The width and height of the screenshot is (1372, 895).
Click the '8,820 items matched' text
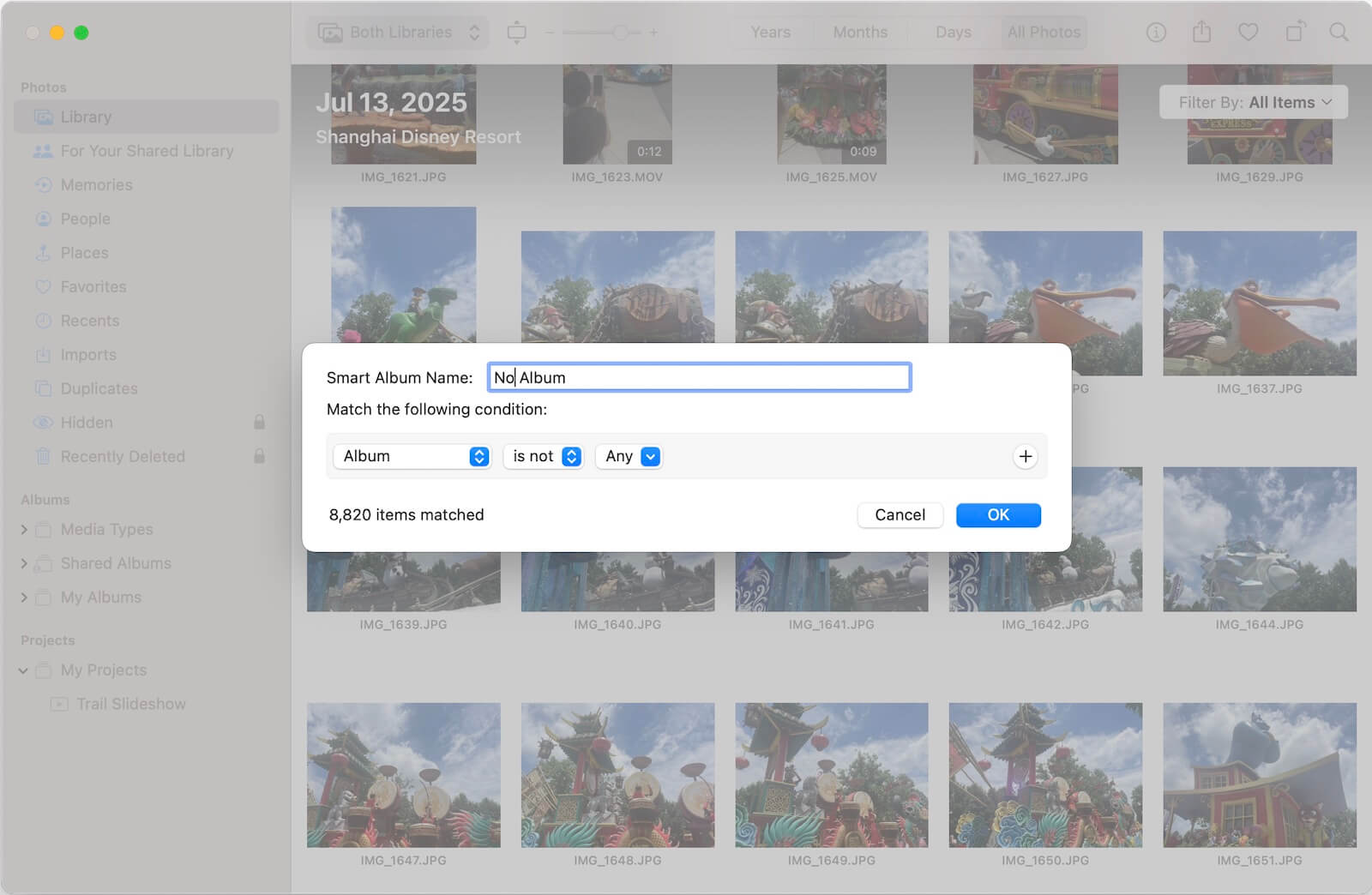tap(406, 515)
